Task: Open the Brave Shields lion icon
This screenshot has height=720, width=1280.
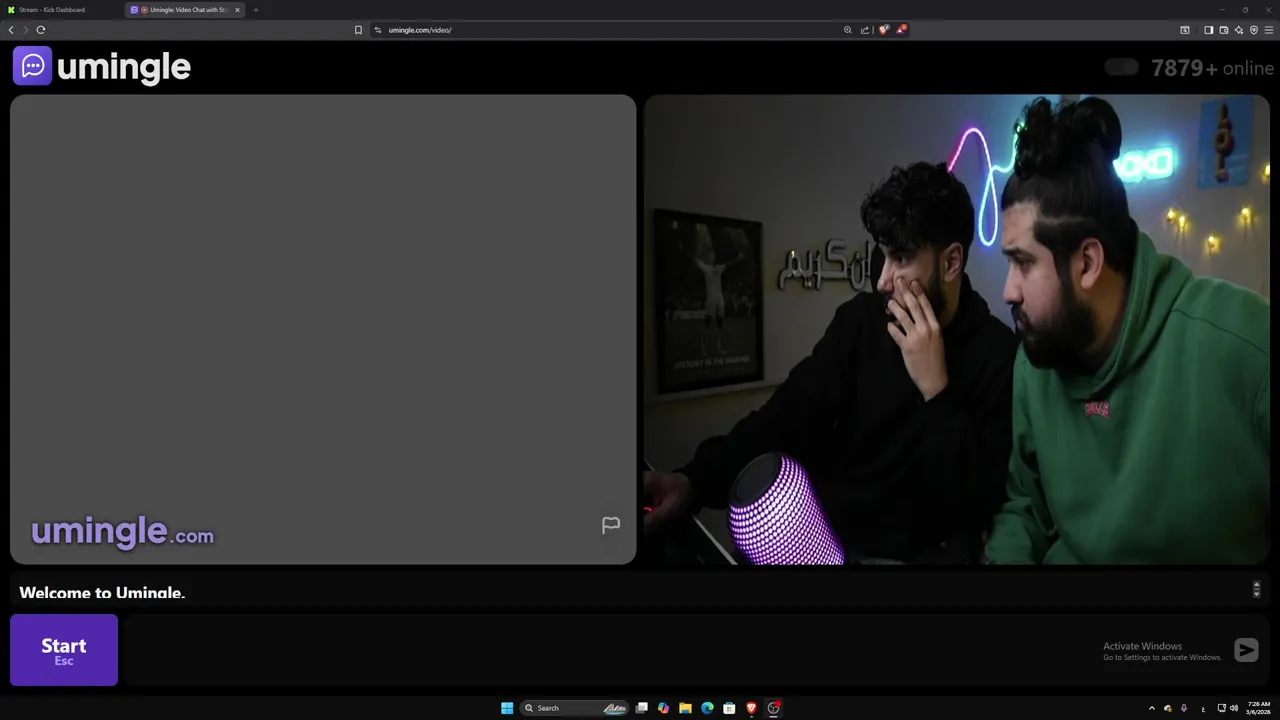Action: point(884,30)
